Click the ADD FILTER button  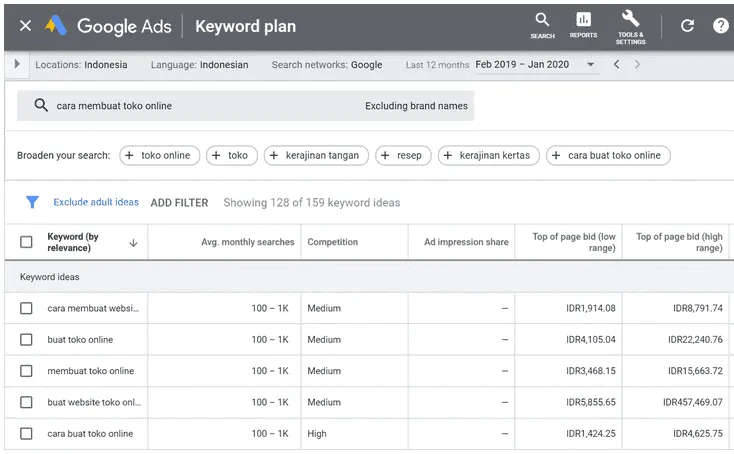coord(179,203)
